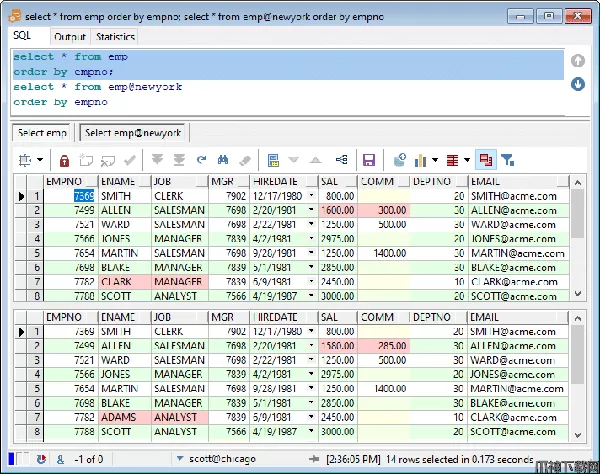Click the SAL column header in bottom grid
This screenshot has width=600, height=474.
coord(336,317)
